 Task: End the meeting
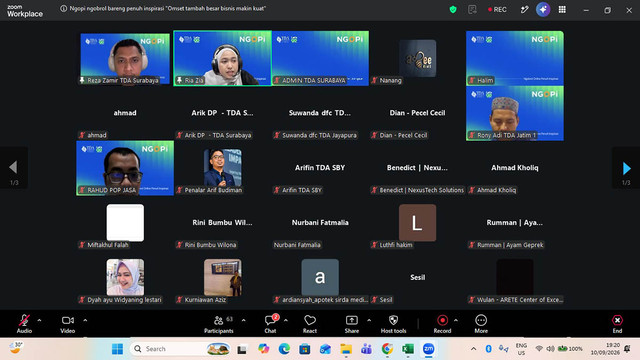pos(617,324)
